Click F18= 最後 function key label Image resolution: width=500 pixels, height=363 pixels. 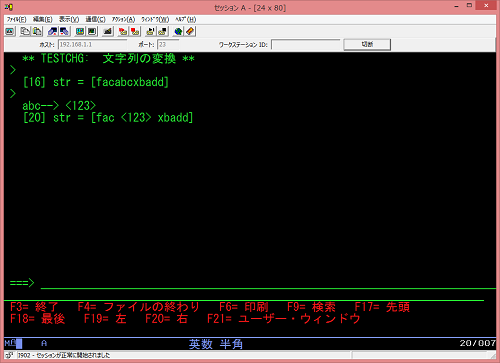37,319
